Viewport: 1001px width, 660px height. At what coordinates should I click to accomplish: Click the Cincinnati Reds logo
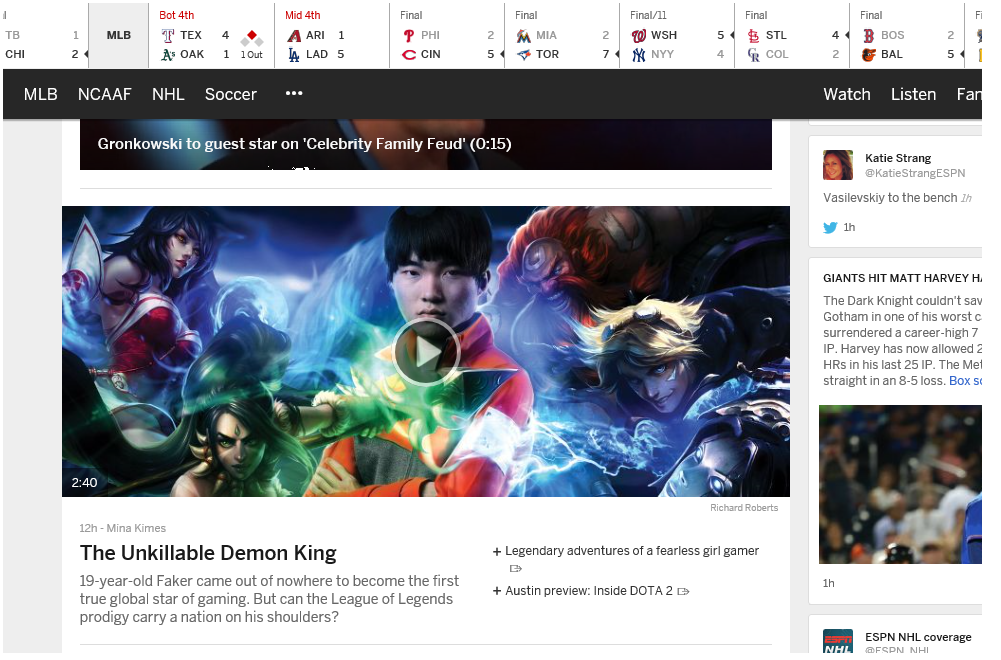click(409, 55)
